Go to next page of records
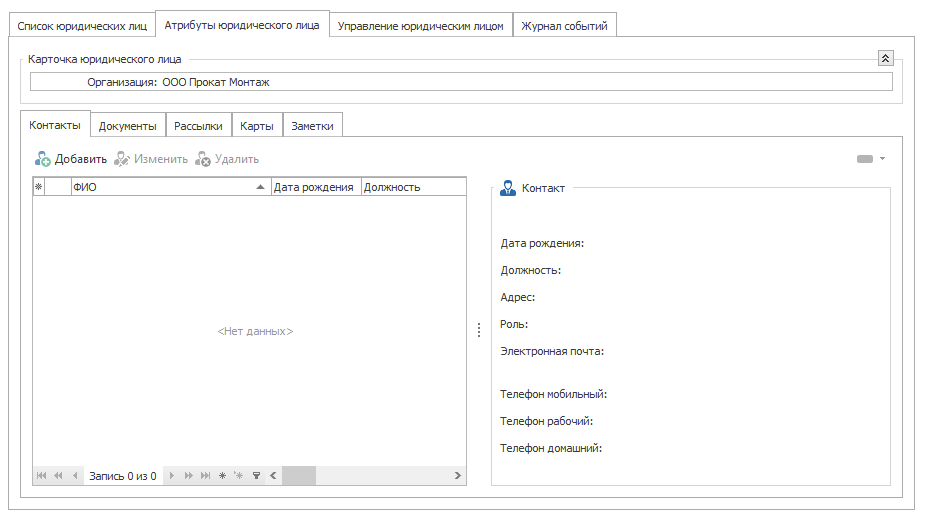925x520 pixels. (x=188, y=476)
